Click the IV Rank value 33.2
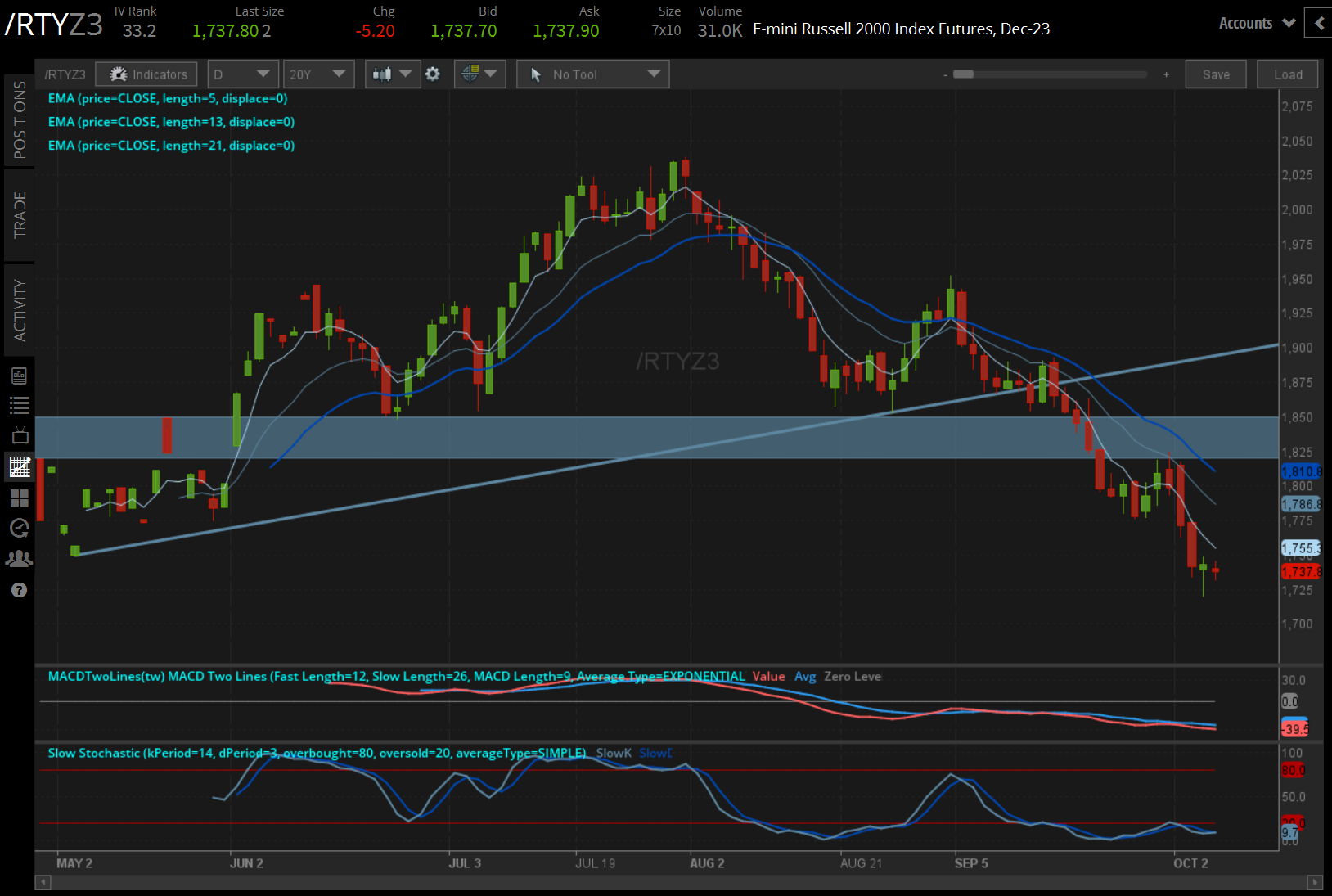The image size is (1332, 896). [x=140, y=31]
